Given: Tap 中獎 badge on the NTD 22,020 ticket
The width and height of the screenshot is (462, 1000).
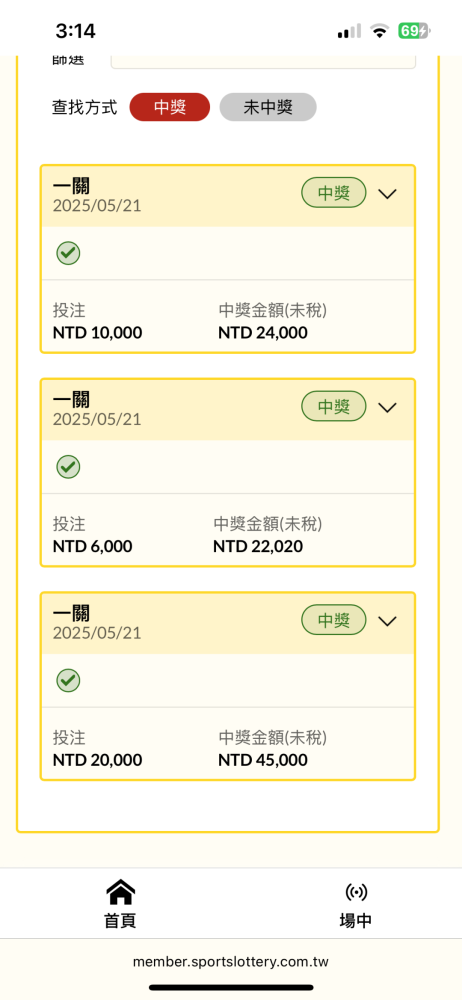Looking at the screenshot, I should coord(334,407).
